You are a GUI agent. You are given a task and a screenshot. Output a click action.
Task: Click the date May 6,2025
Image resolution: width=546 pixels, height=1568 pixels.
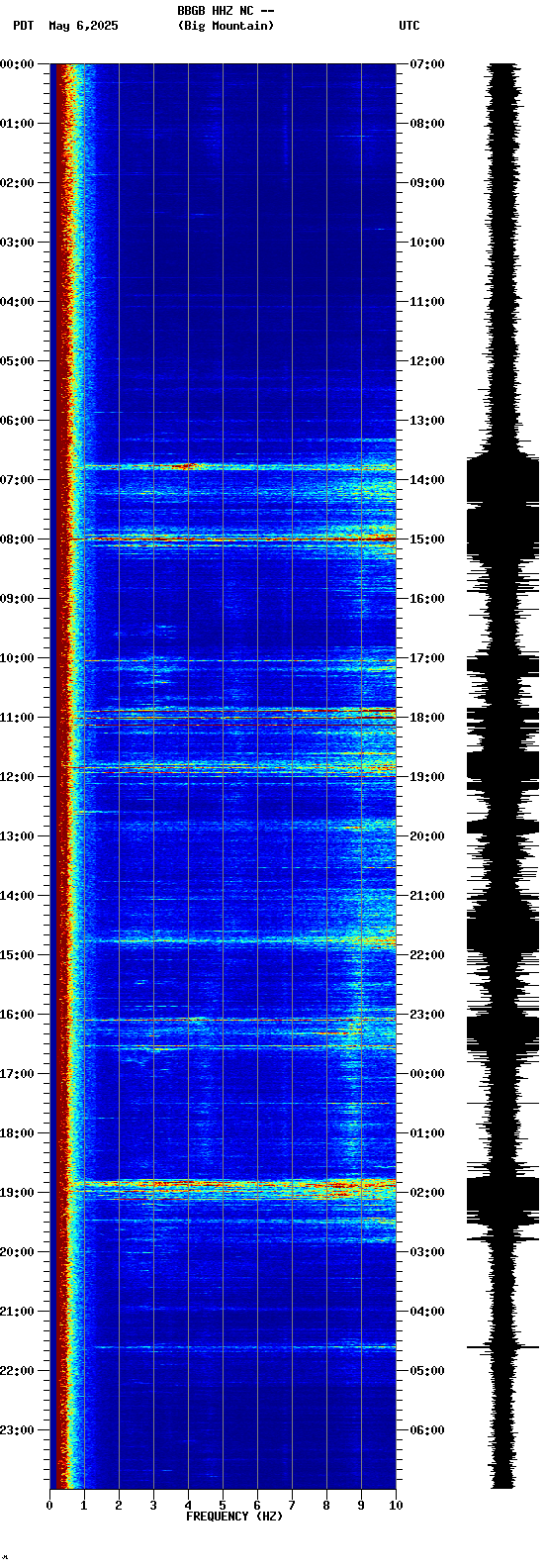click(83, 26)
